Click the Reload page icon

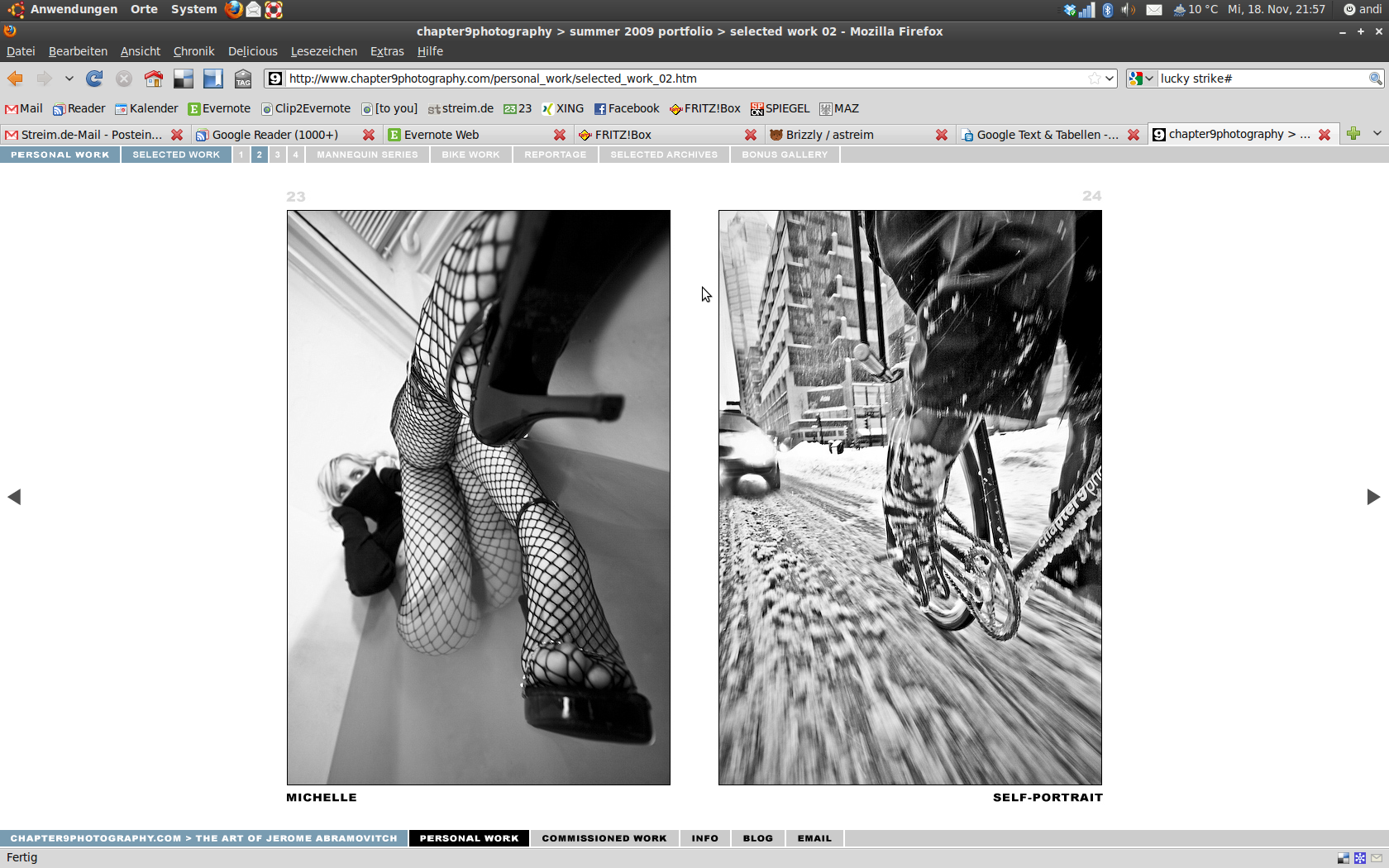click(x=94, y=79)
